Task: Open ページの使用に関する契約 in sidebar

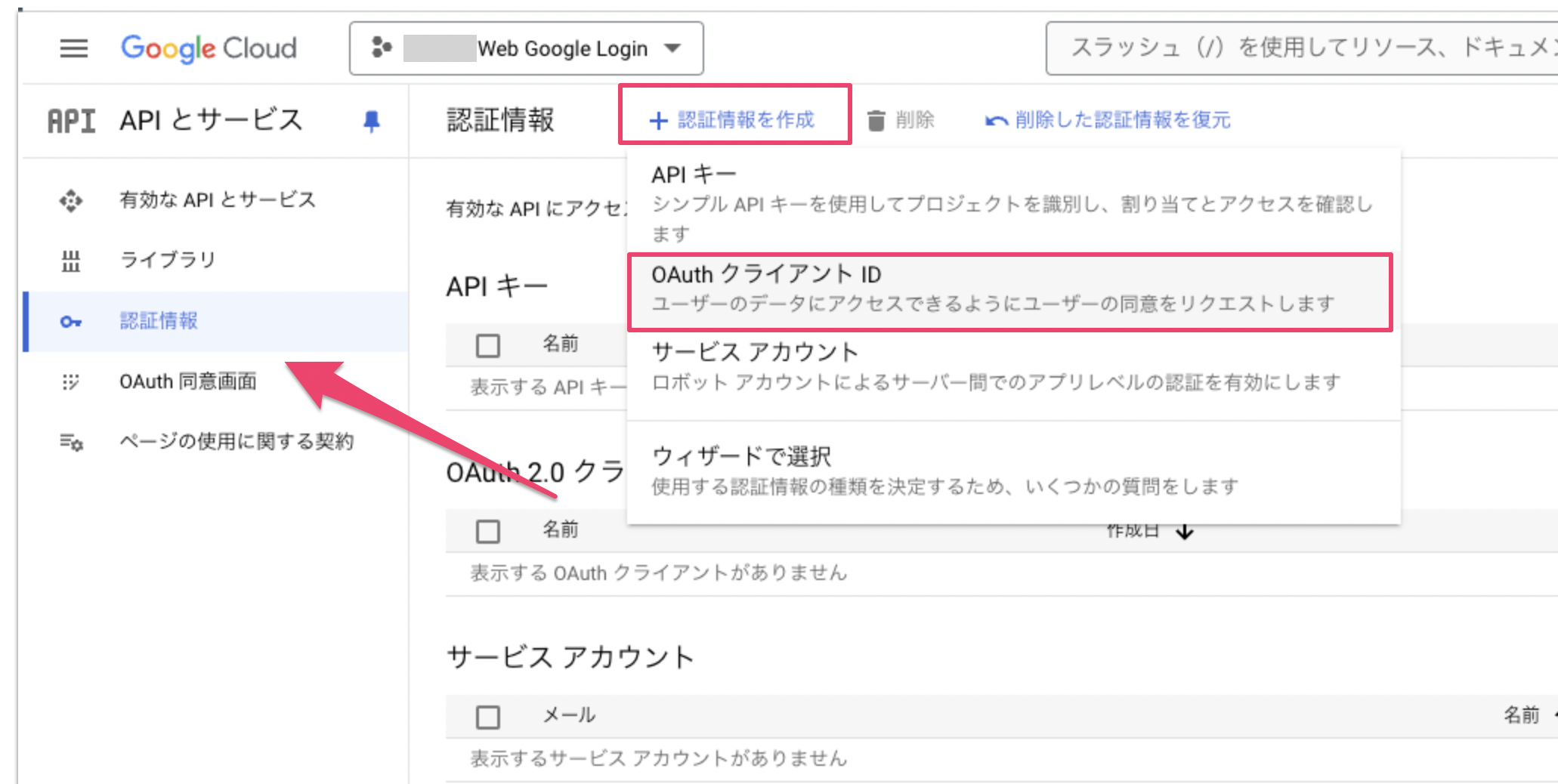Action: tap(216, 442)
